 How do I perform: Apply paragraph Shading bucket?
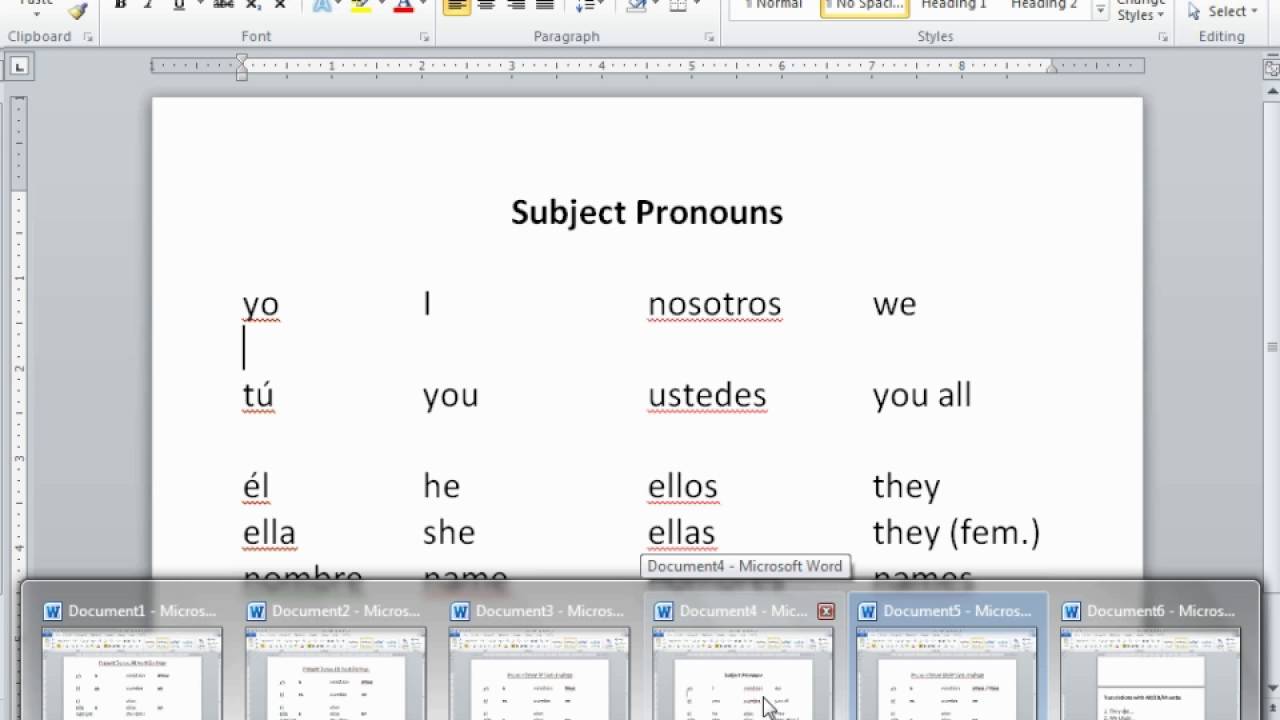point(636,5)
